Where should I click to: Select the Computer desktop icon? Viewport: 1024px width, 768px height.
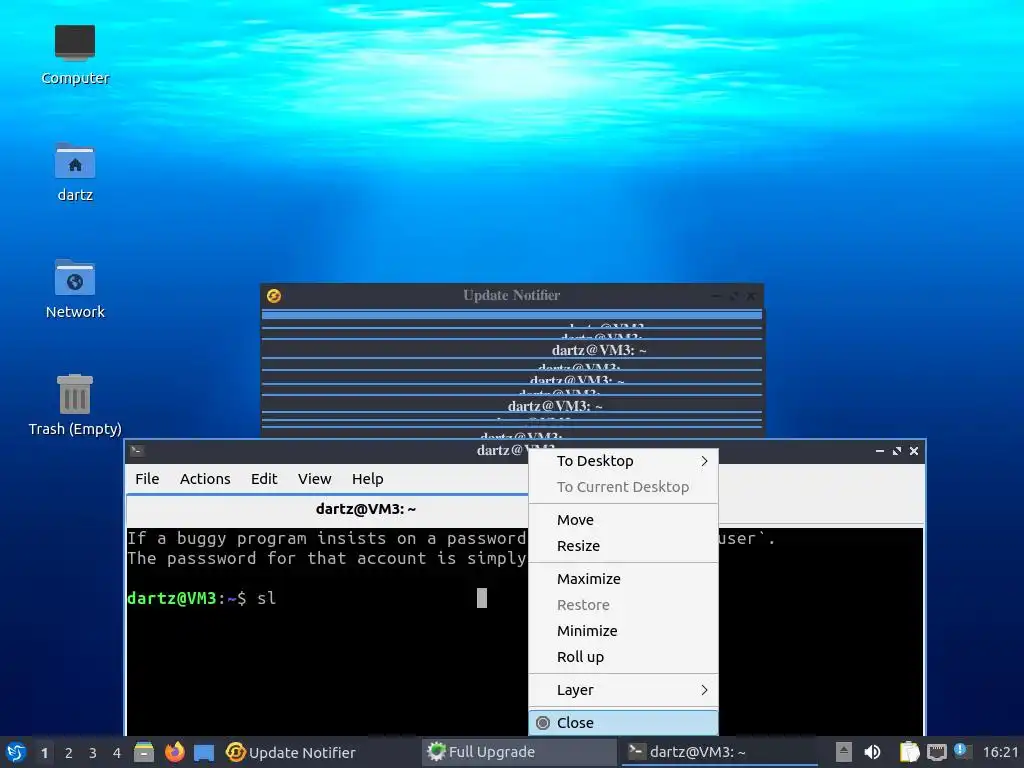pos(75,55)
